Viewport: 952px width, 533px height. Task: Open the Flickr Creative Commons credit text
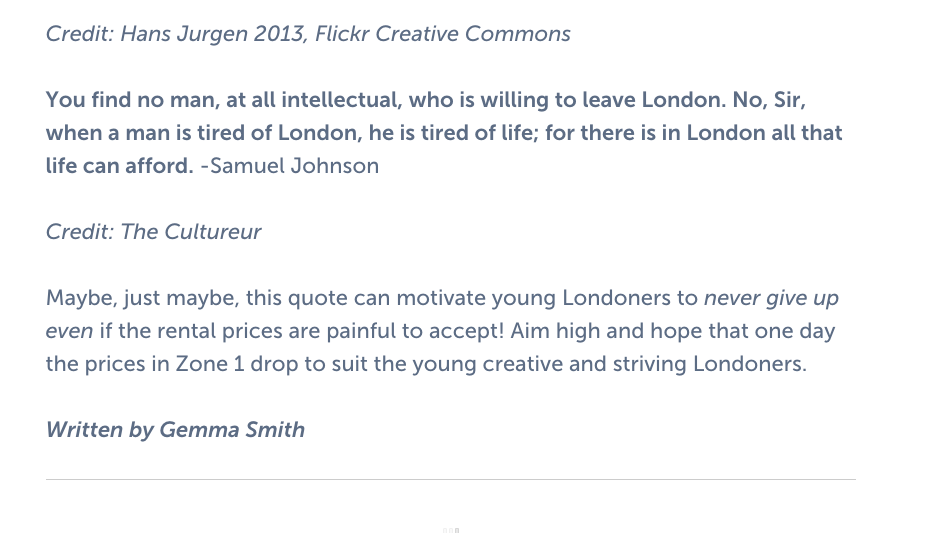(x=442, y=34)
